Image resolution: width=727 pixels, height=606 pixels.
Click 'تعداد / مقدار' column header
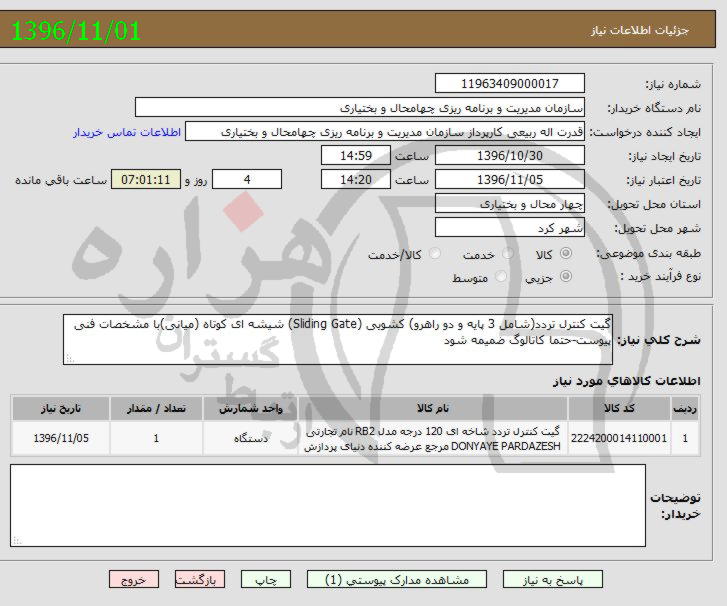(156, 408)
